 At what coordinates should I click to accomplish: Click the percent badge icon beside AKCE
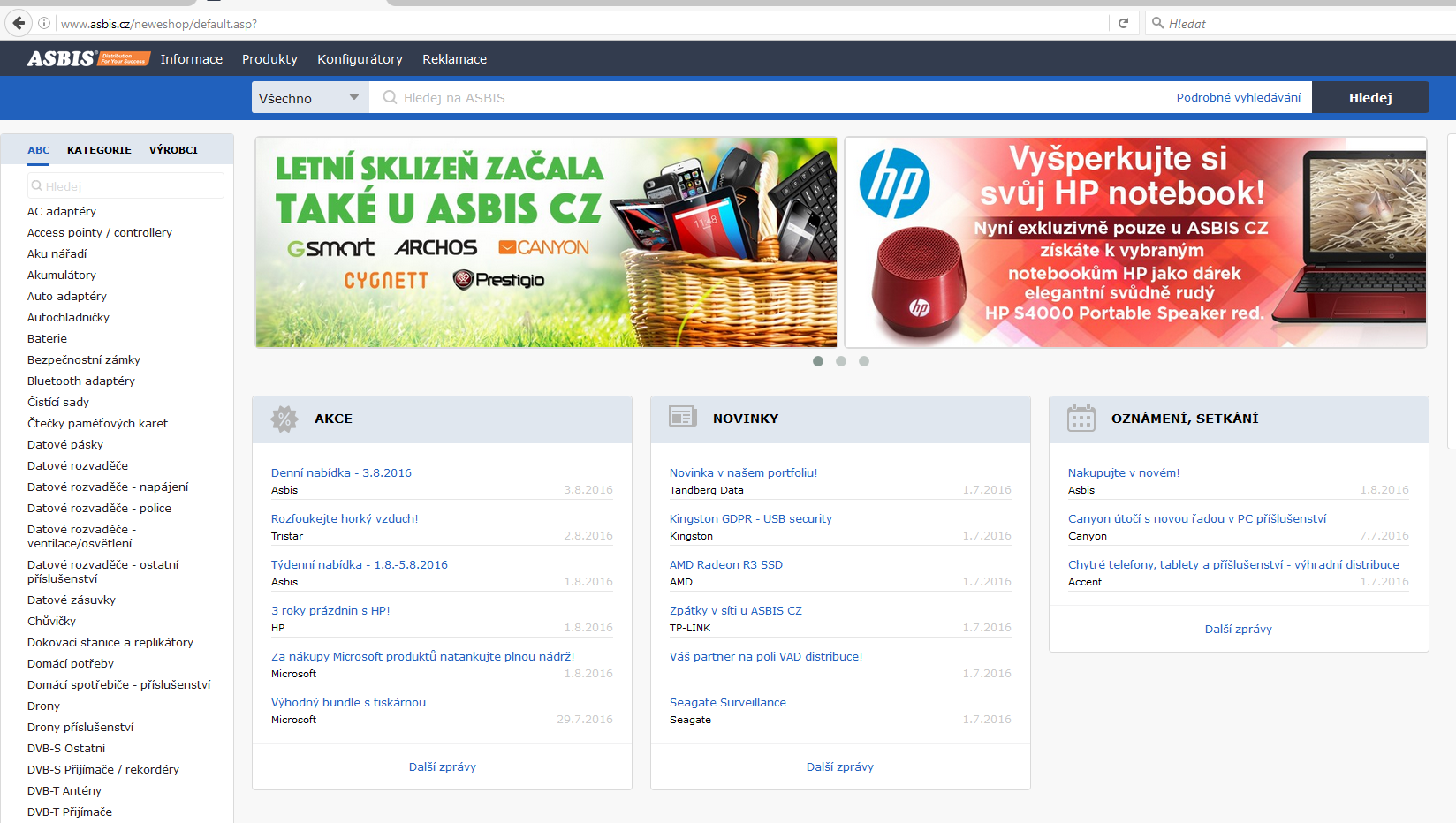click(x=284, y=419)
